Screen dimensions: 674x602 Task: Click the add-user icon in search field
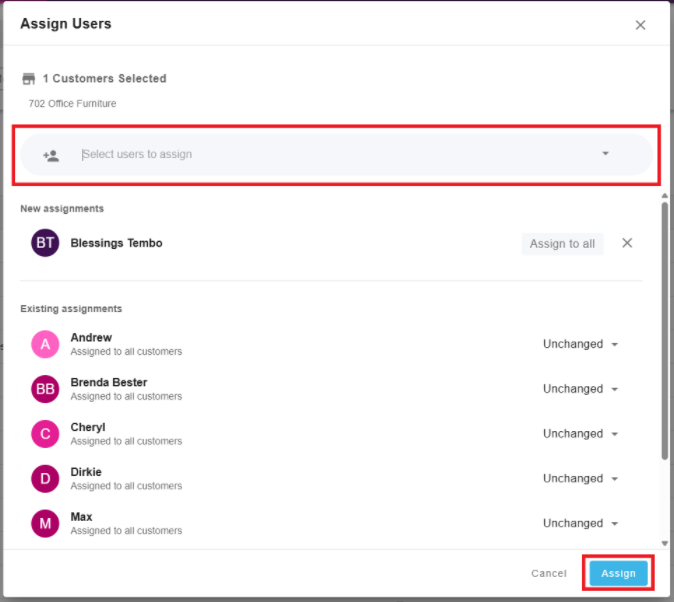pos(51,155)
